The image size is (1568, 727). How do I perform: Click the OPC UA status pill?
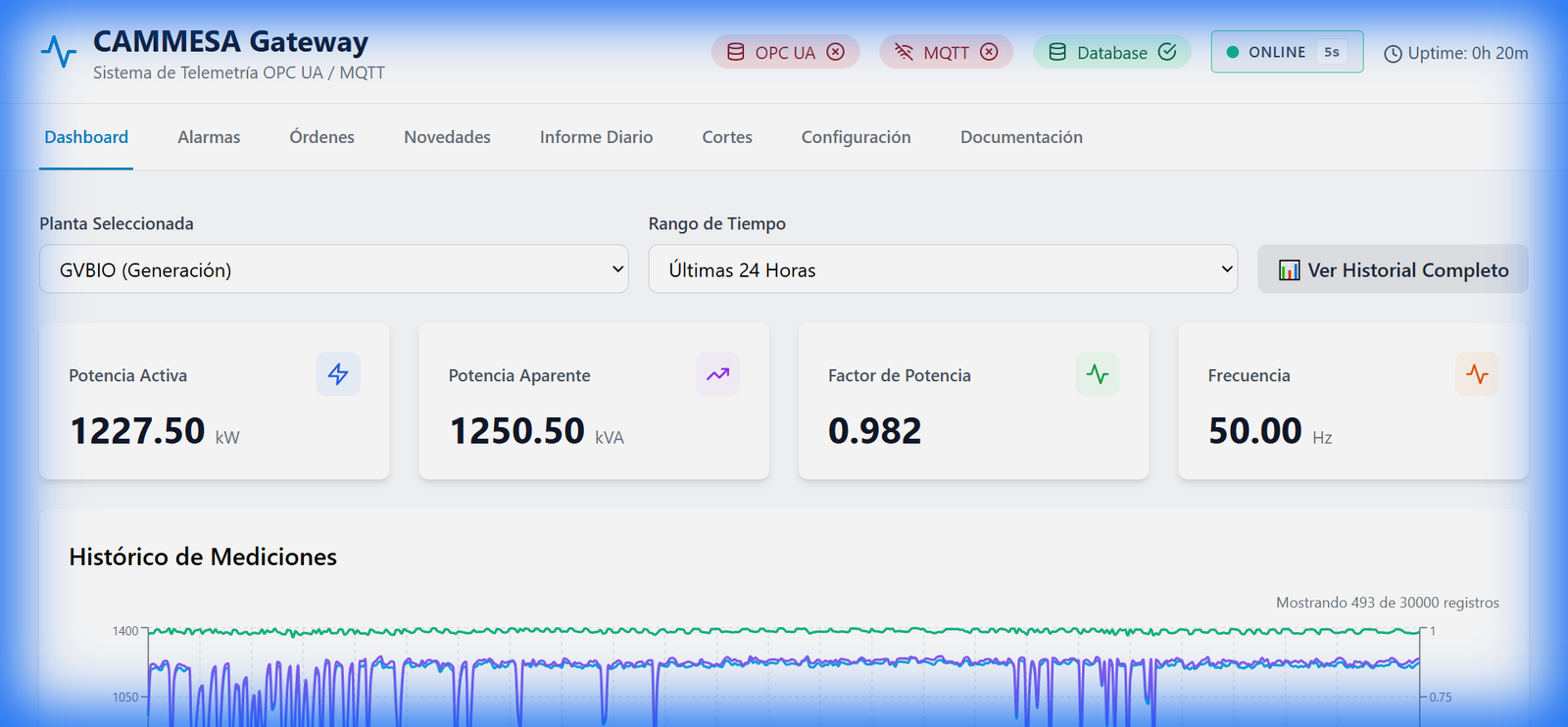(x=785, y=52)
